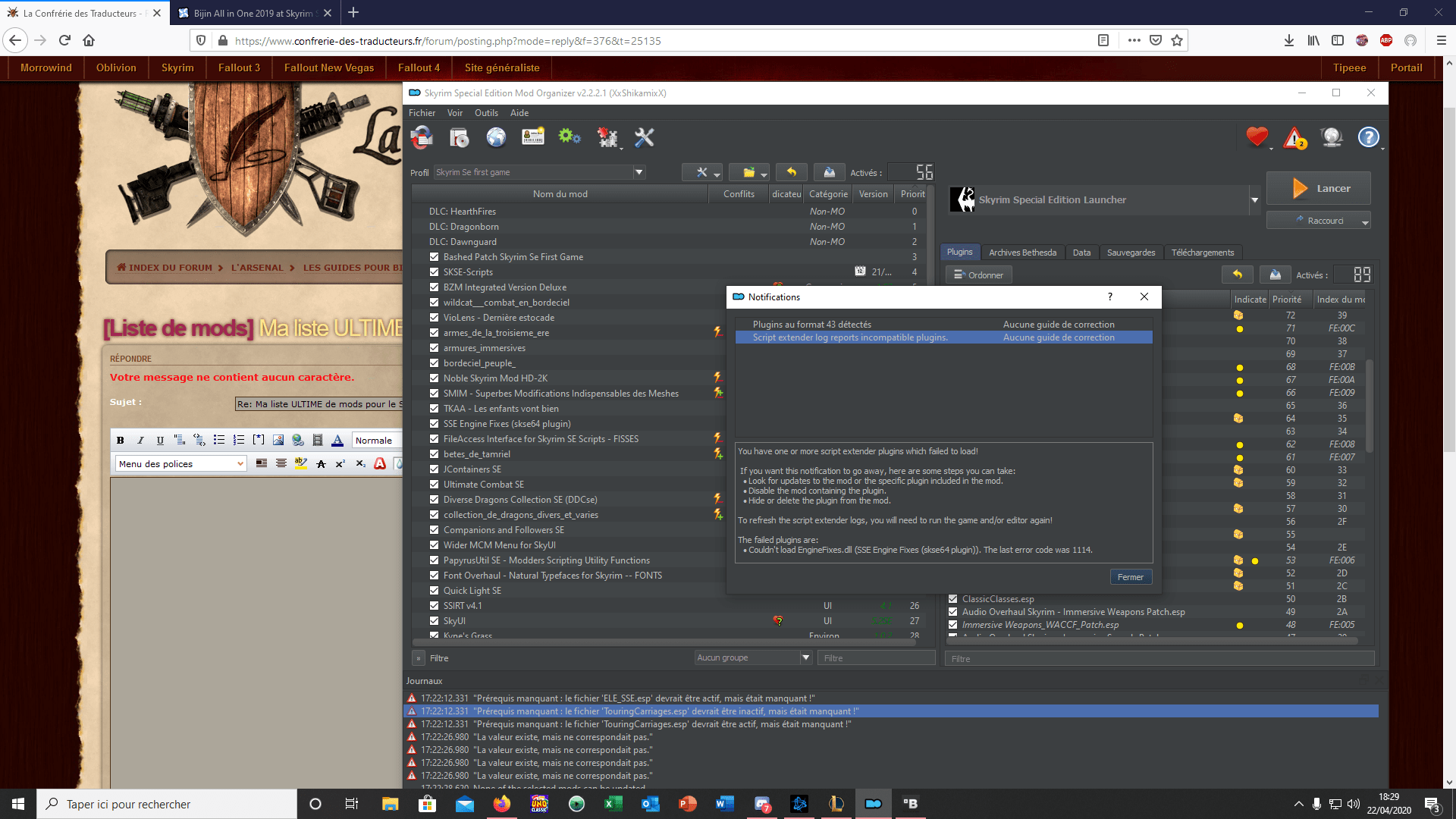Expand the executable launcher selection dropdown

1254,200
